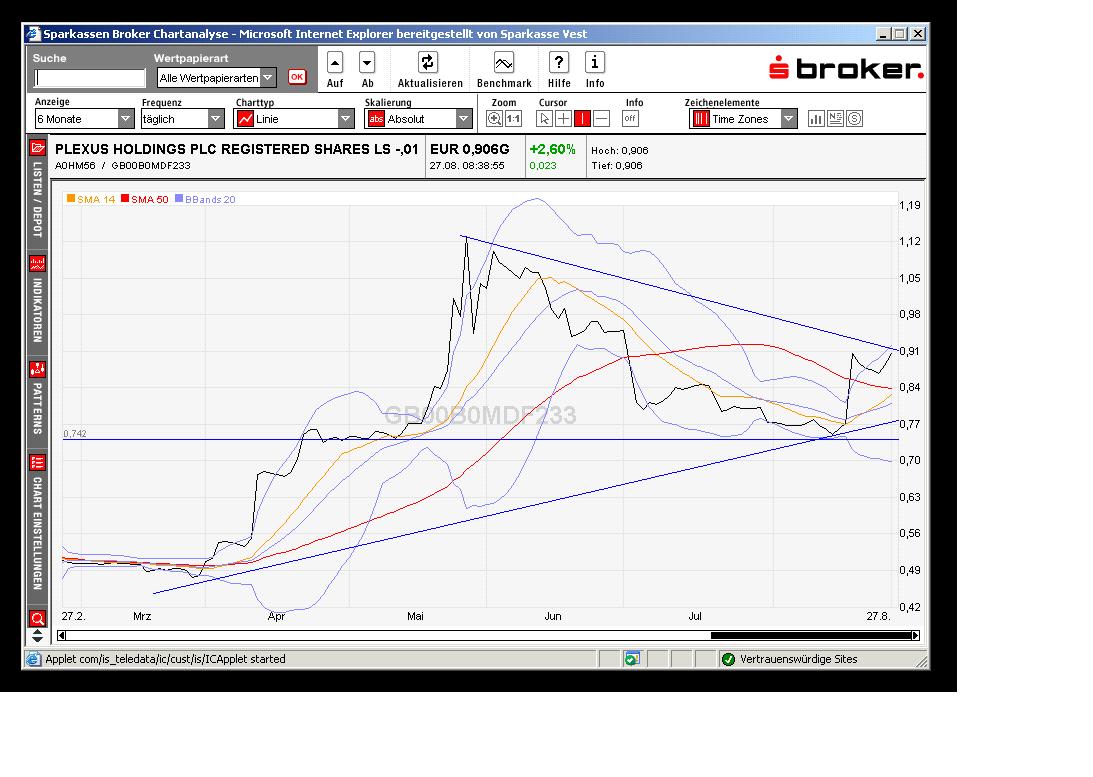The height and width of the screenshot is (777, 1093).
Task: Click bar-chart drawing icon next to Time Zones
Action: [x=816, y=118]
